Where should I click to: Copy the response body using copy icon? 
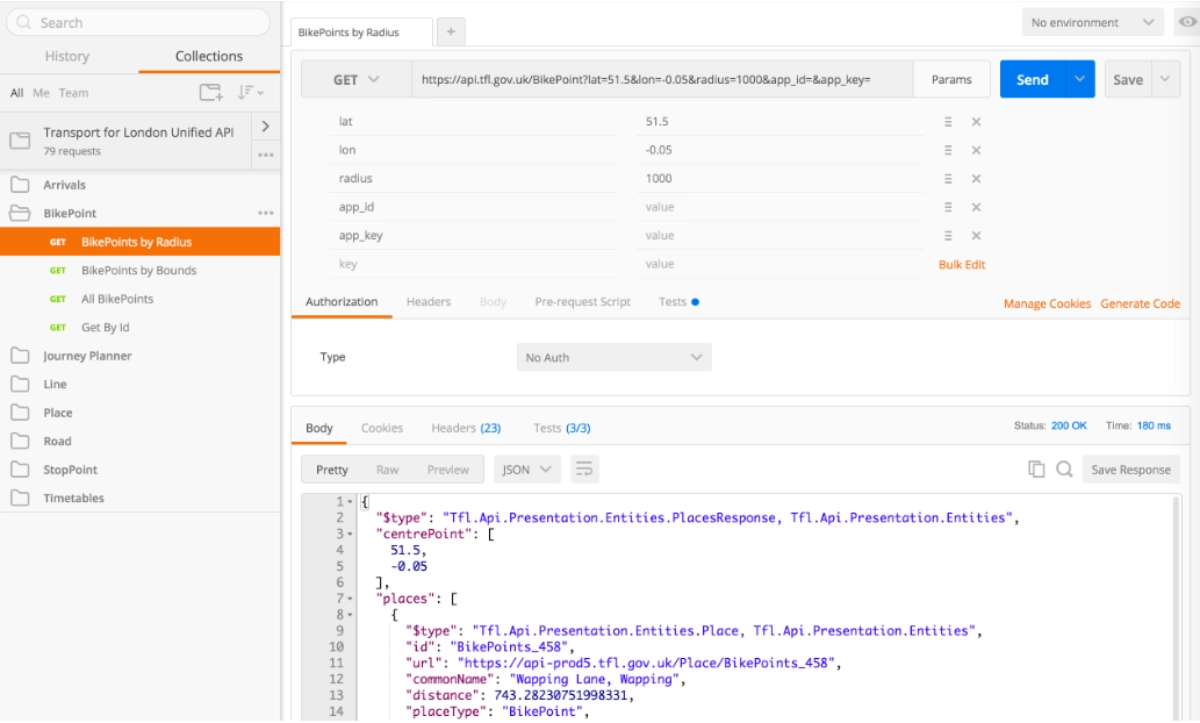pyautogui.click(x=1036, y=468)
